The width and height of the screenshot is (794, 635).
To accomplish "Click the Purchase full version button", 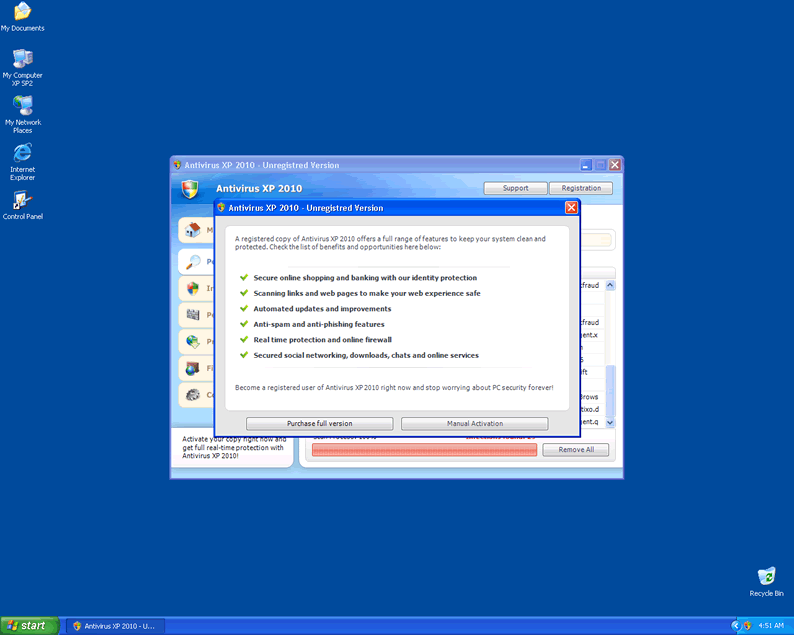I will point(320,424).
